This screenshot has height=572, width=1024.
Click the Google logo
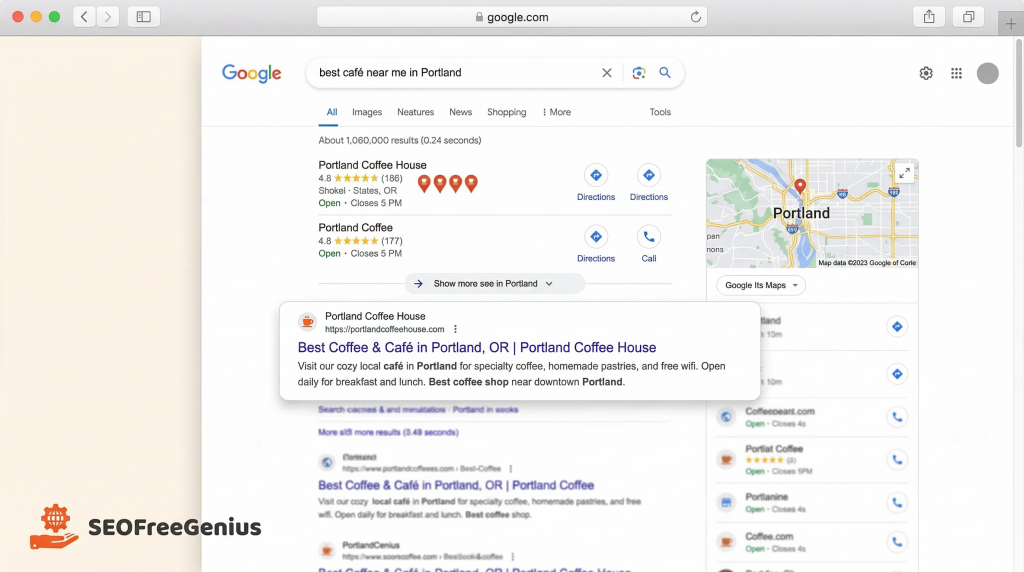click(x=251, y=73)
